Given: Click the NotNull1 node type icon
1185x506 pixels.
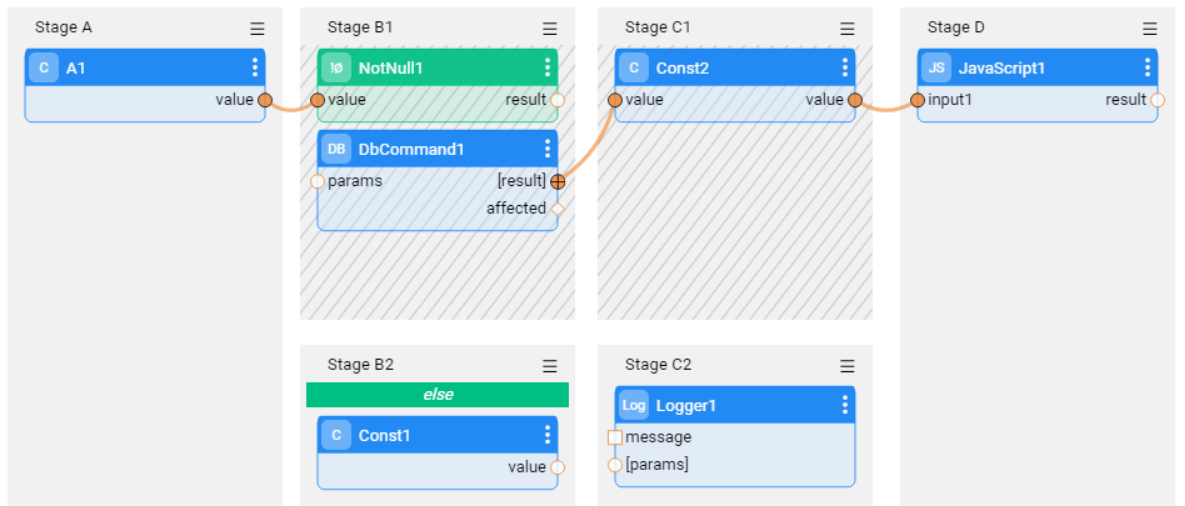Looking at the screenshot, I should pyautogui.click(x=337, y=68).
